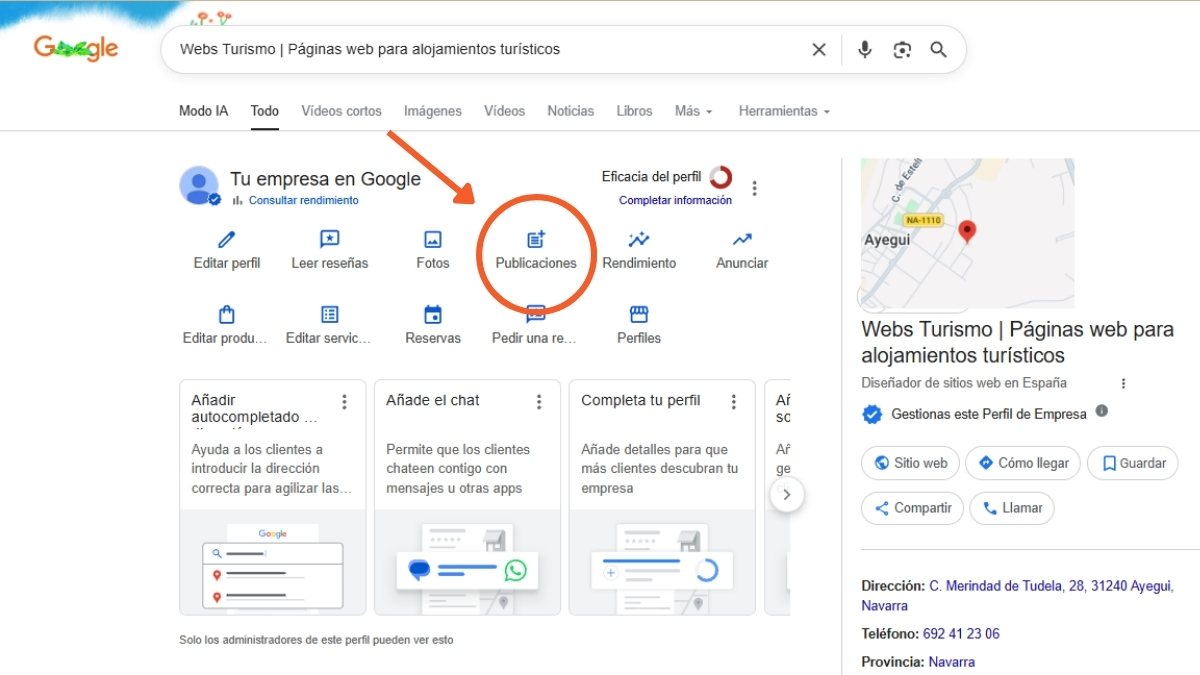Click the Cómo llegar button
This screenshot has width=1200, height=675.
coord(1022,463)
